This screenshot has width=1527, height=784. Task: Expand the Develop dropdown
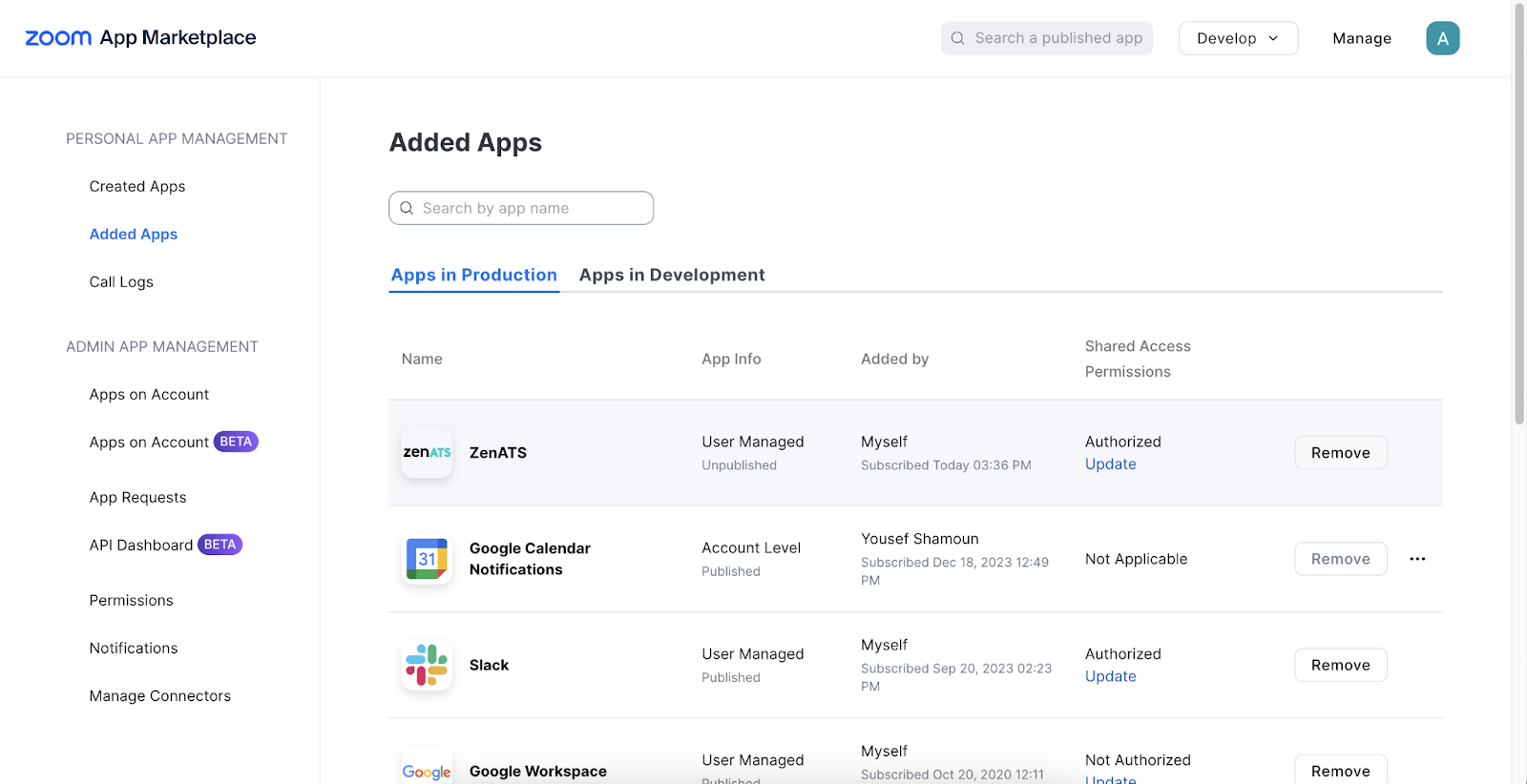click(1238, 38)
